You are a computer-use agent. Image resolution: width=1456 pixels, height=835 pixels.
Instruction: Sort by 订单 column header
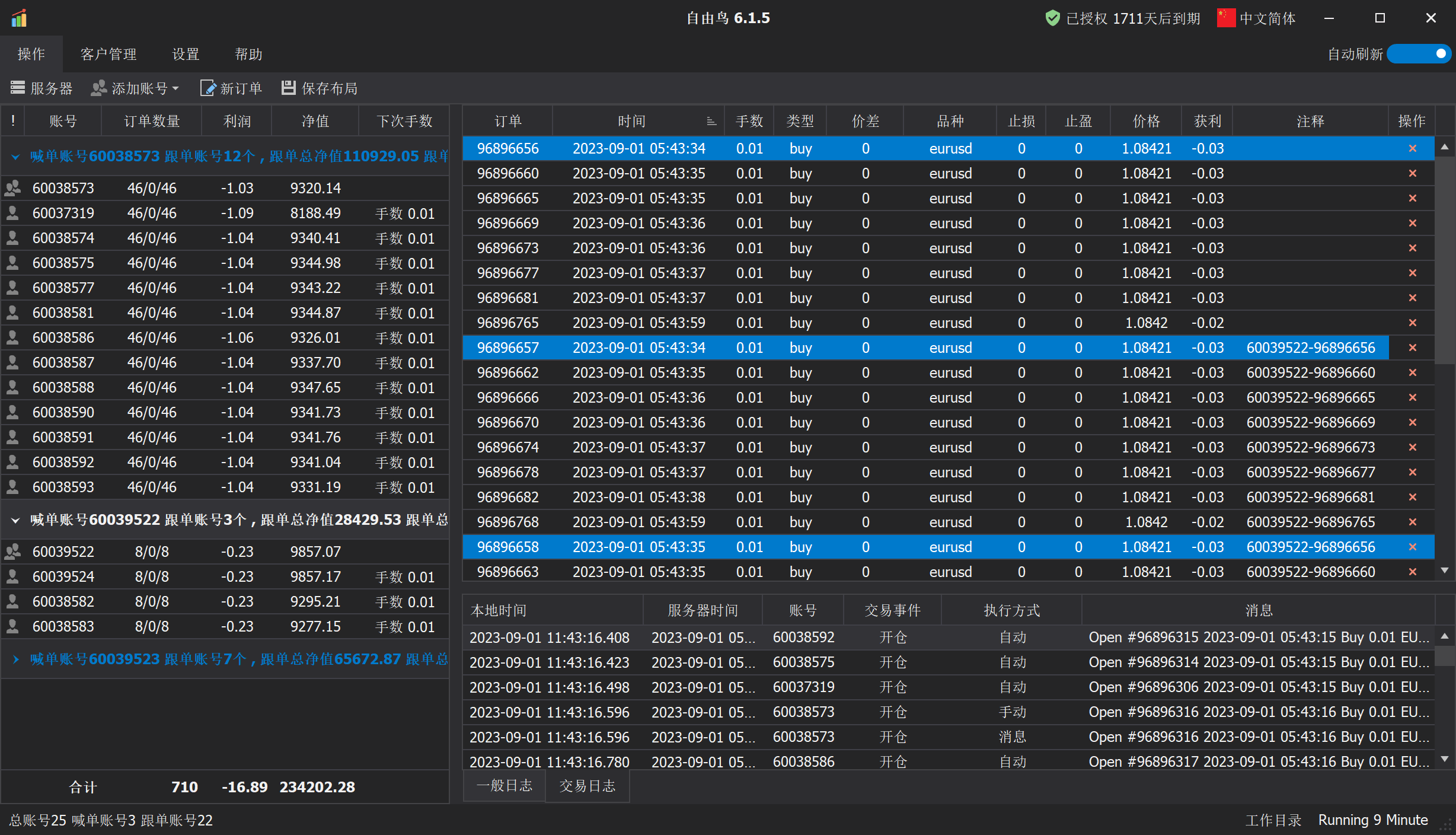point(507,121)
